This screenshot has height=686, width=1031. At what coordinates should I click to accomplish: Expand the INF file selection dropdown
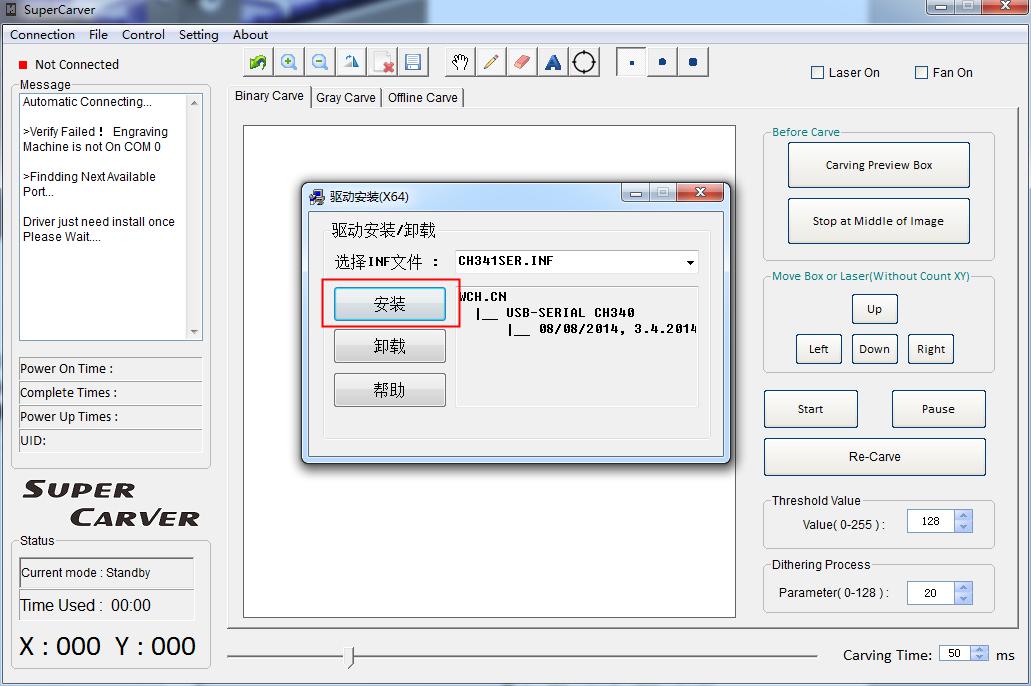coord(690,263)
